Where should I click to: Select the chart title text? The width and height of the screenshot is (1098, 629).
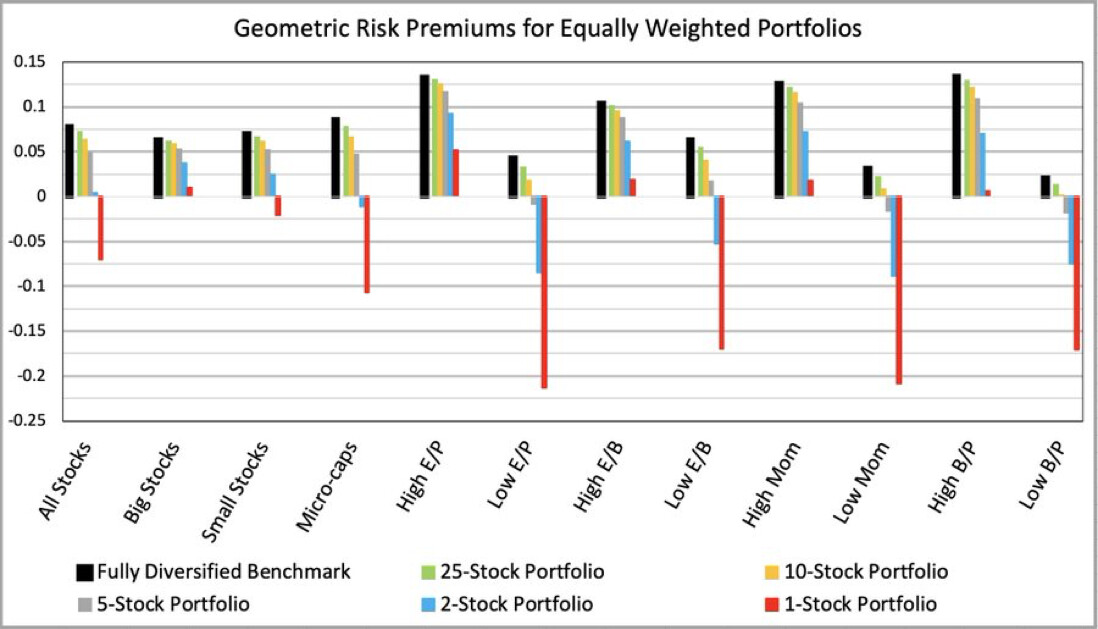tap(548, 28)
